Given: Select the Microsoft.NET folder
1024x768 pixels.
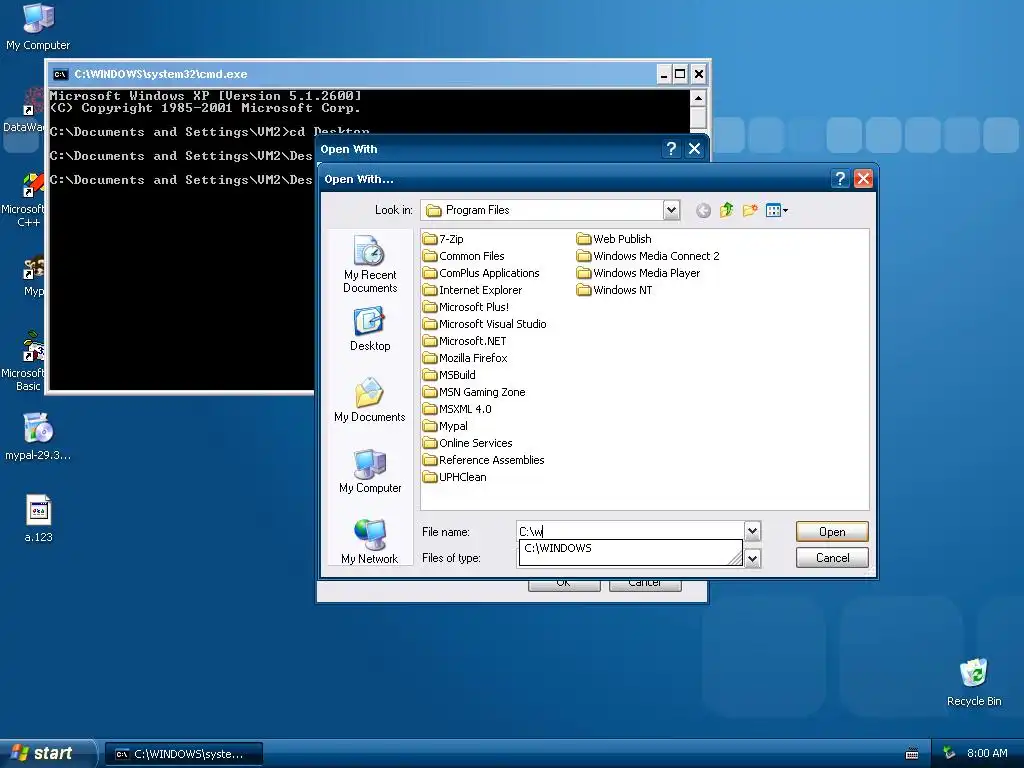Looking at the screenshot, I should click(x=465, y=341).
